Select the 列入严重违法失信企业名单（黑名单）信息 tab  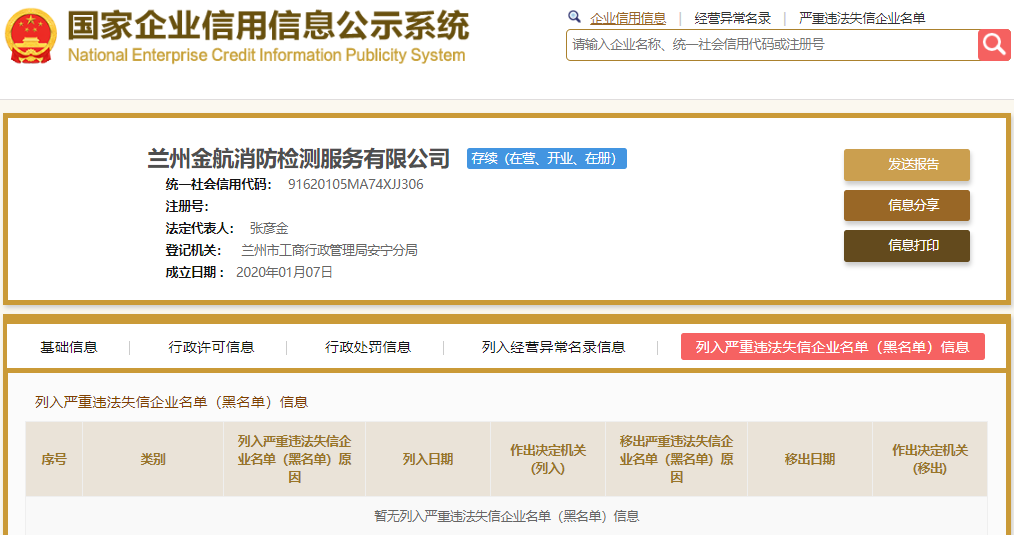(x=833, y=347)
